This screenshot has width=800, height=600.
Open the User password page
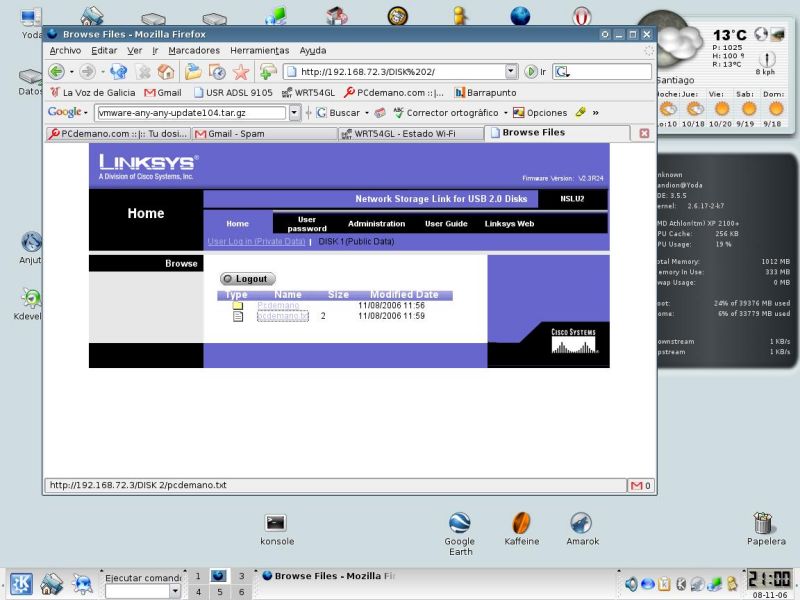point(307,224)
